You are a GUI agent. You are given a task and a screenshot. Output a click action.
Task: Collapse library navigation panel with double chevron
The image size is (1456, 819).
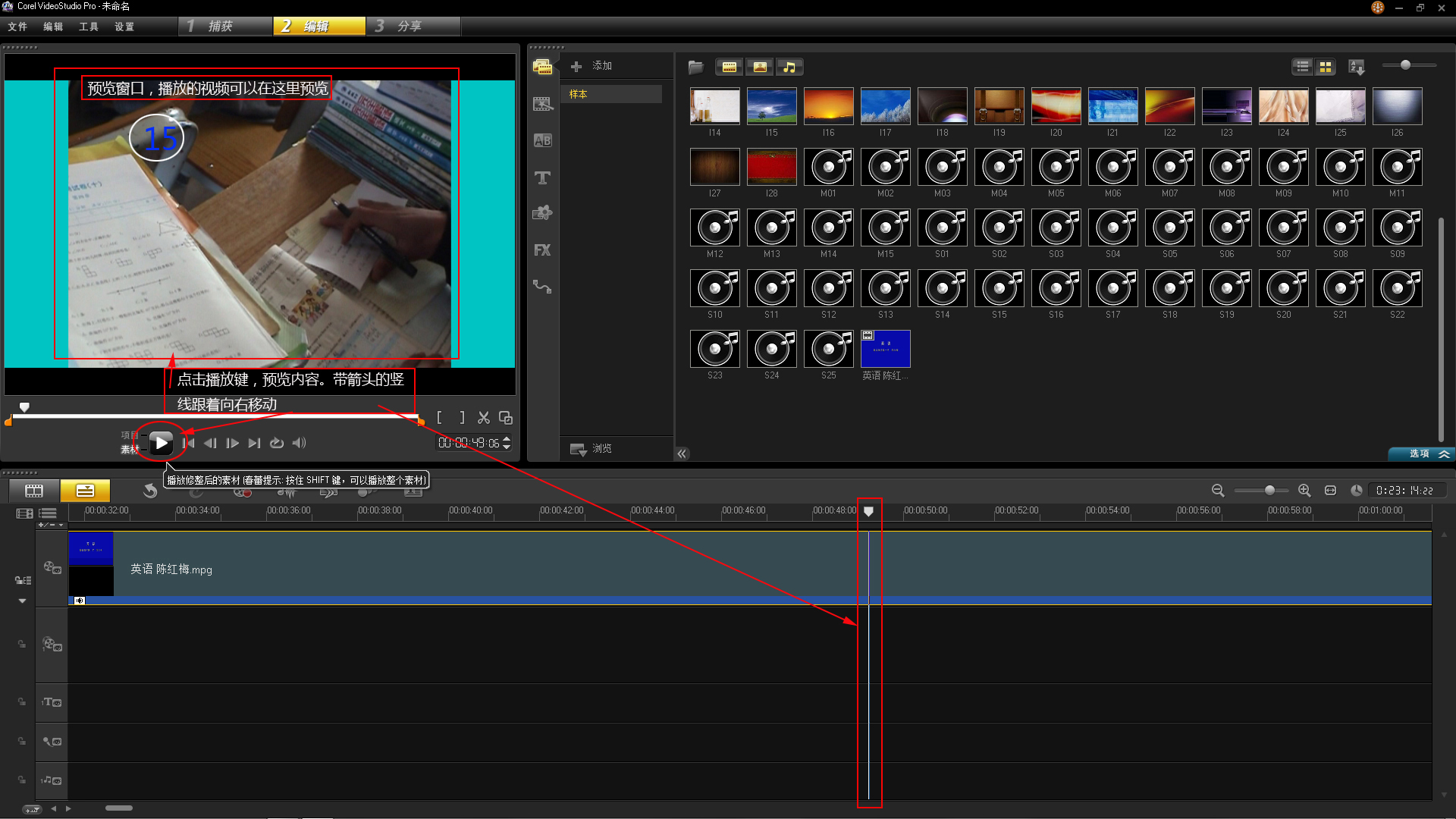click(682, 453)
